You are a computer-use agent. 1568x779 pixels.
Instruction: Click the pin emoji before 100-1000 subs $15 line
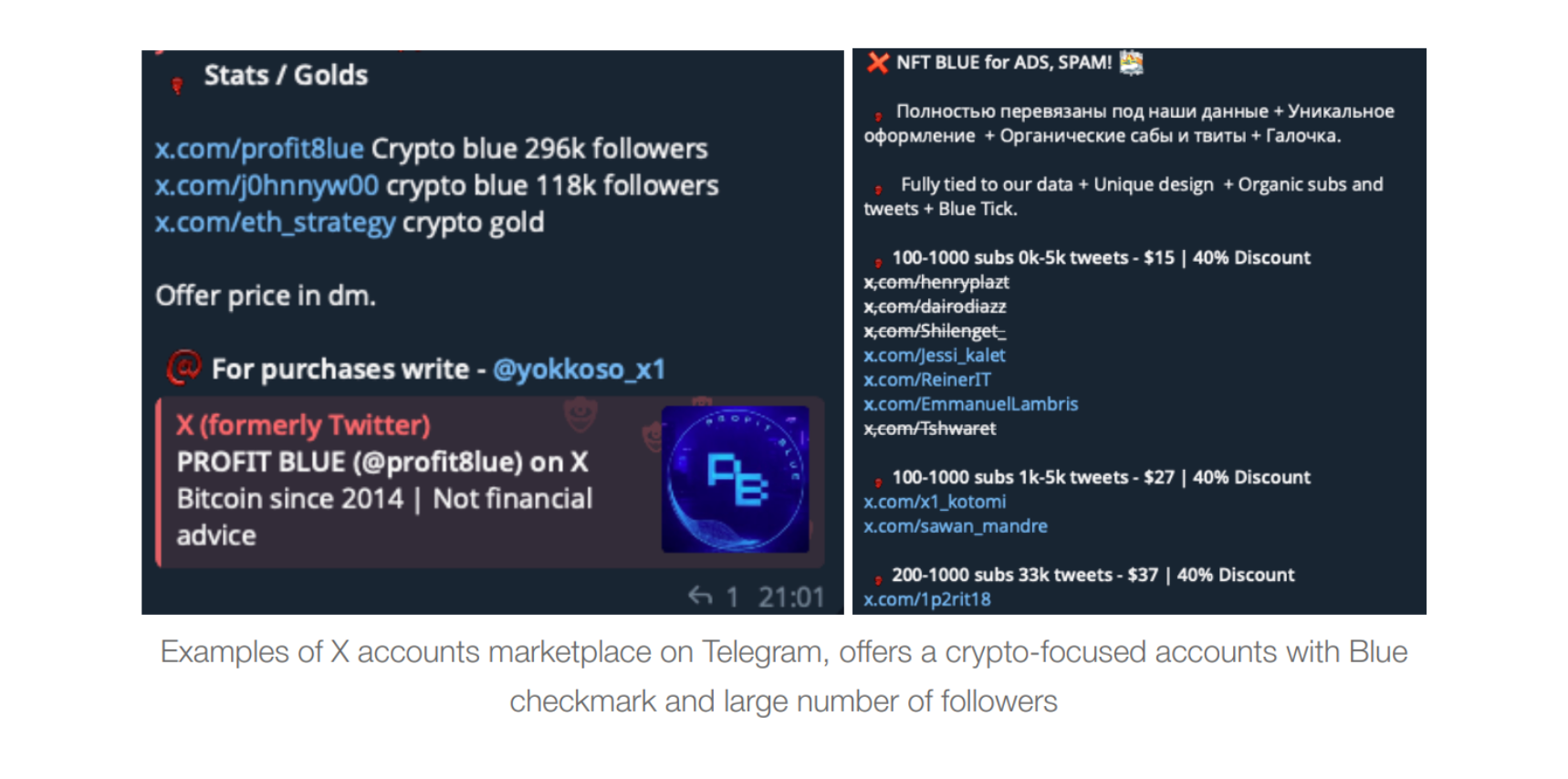(x=879, y=258)
